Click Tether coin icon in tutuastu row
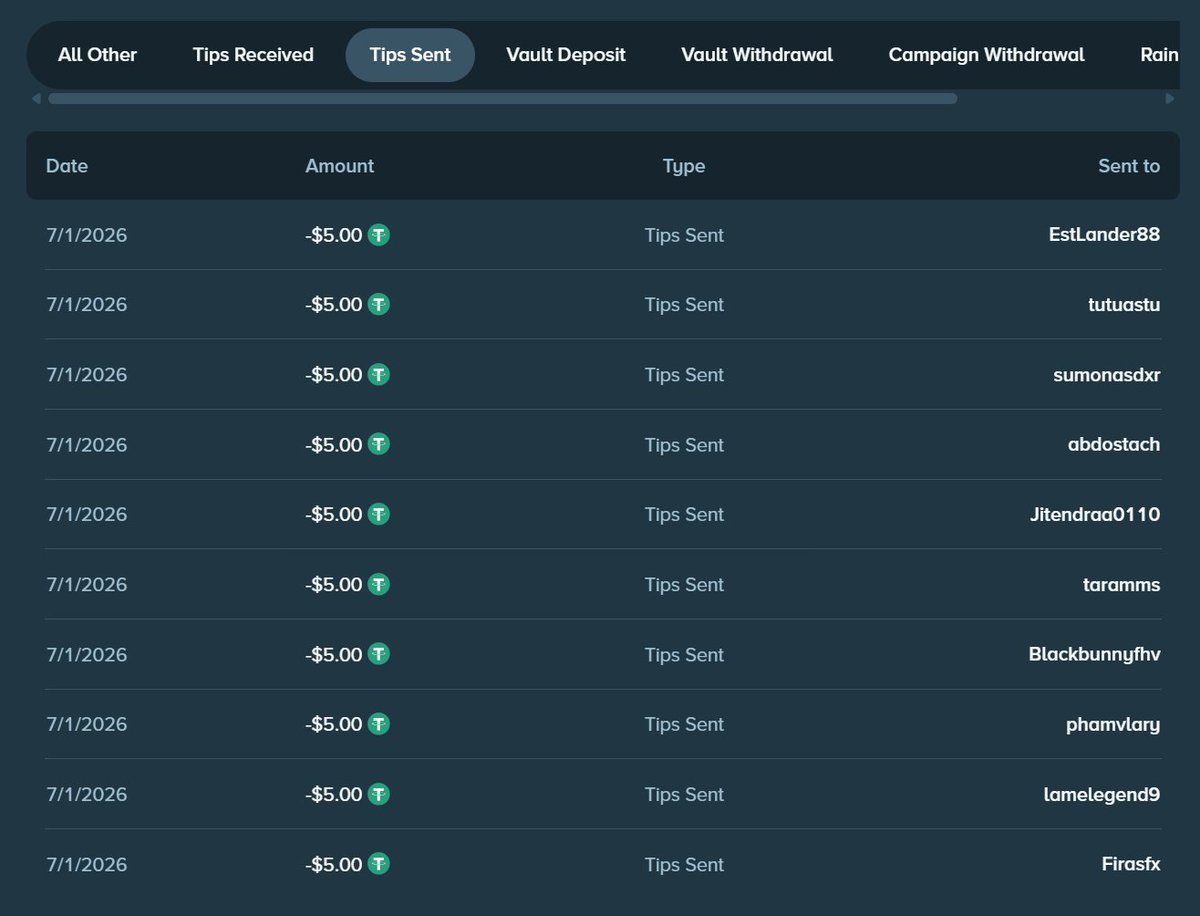The image size is (1200, 916). coord(378,304)
